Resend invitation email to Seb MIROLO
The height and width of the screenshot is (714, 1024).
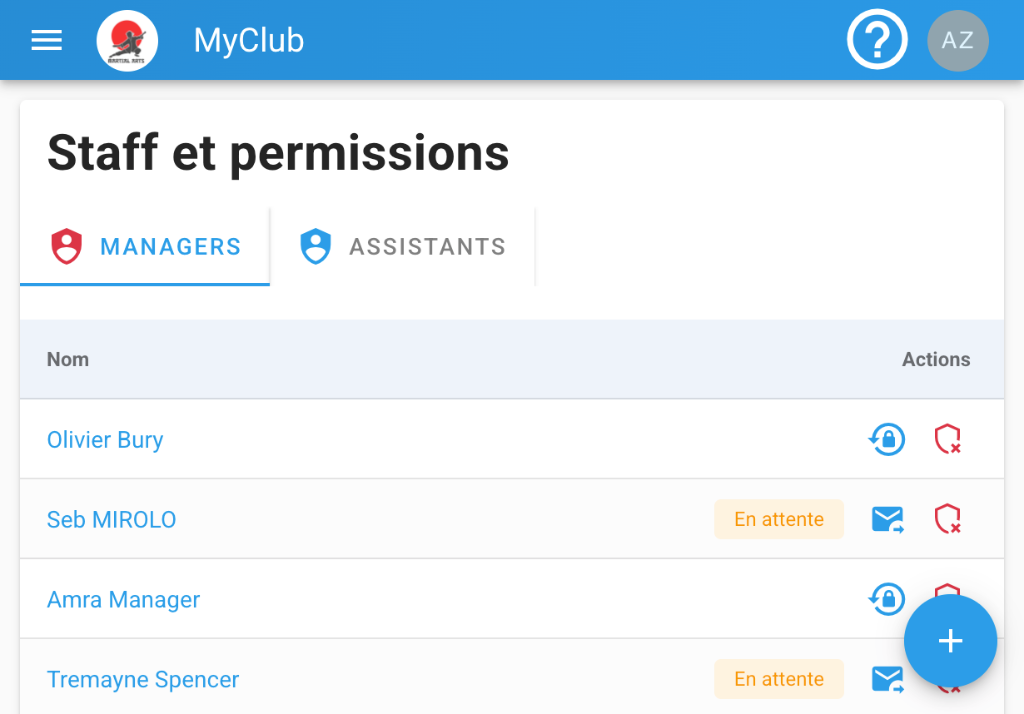(887, 519)
